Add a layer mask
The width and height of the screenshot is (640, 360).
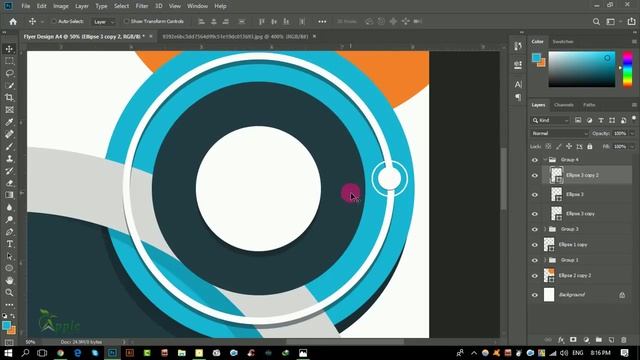573,340
